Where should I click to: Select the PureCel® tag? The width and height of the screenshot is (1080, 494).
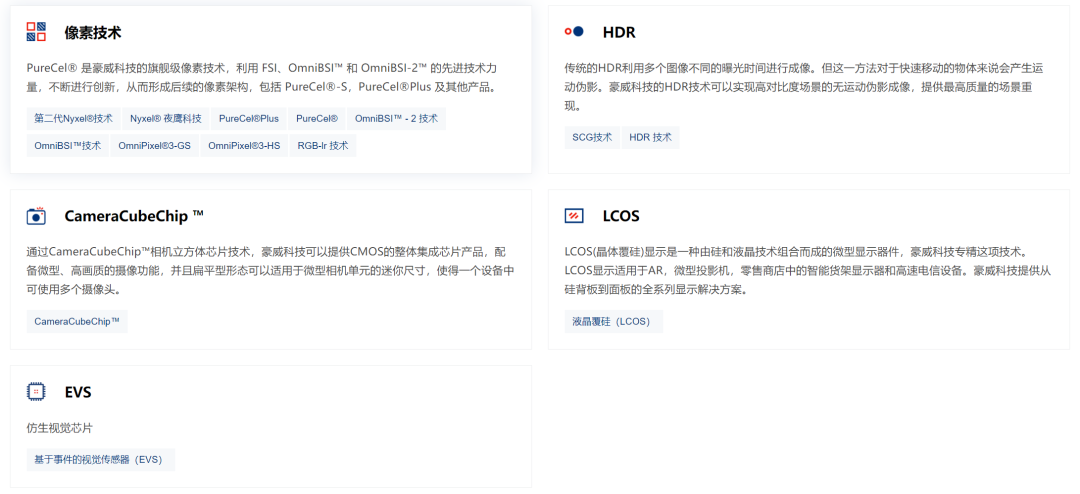pos(317,119)
